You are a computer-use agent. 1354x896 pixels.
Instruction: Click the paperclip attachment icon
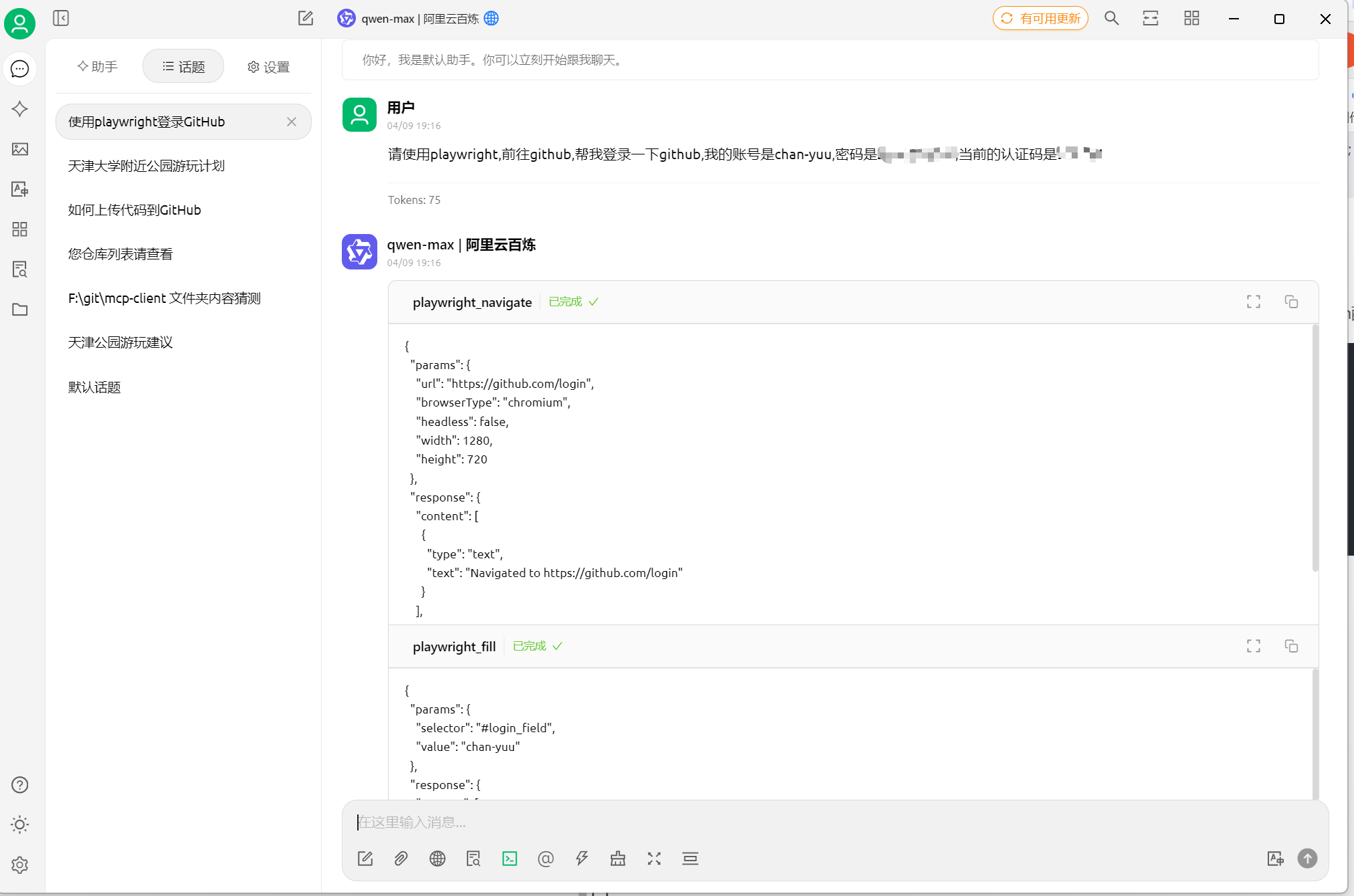click(401, 859)
